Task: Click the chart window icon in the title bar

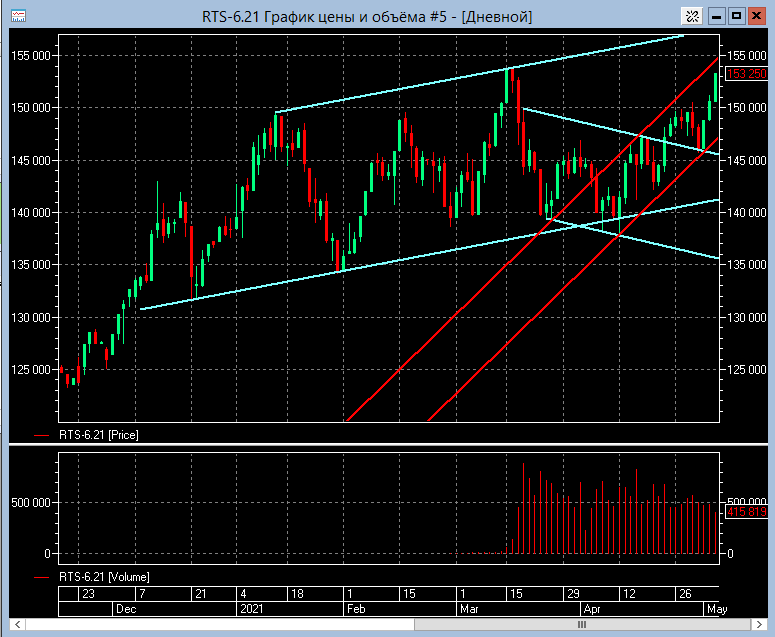Action: pyautogui.click(x=18, y=16)
